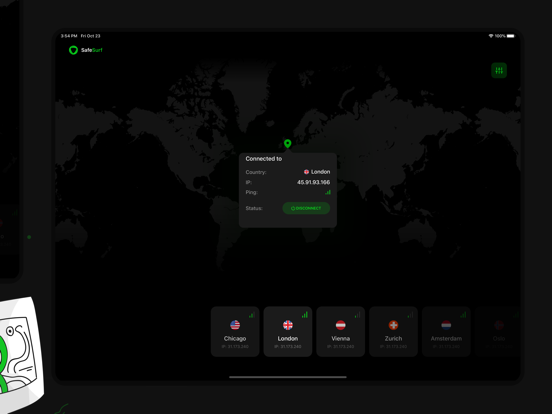Screen dimensions: 552x414
Task: Click the home indicator bar at bottom
Action: click(x=288, y=377)
